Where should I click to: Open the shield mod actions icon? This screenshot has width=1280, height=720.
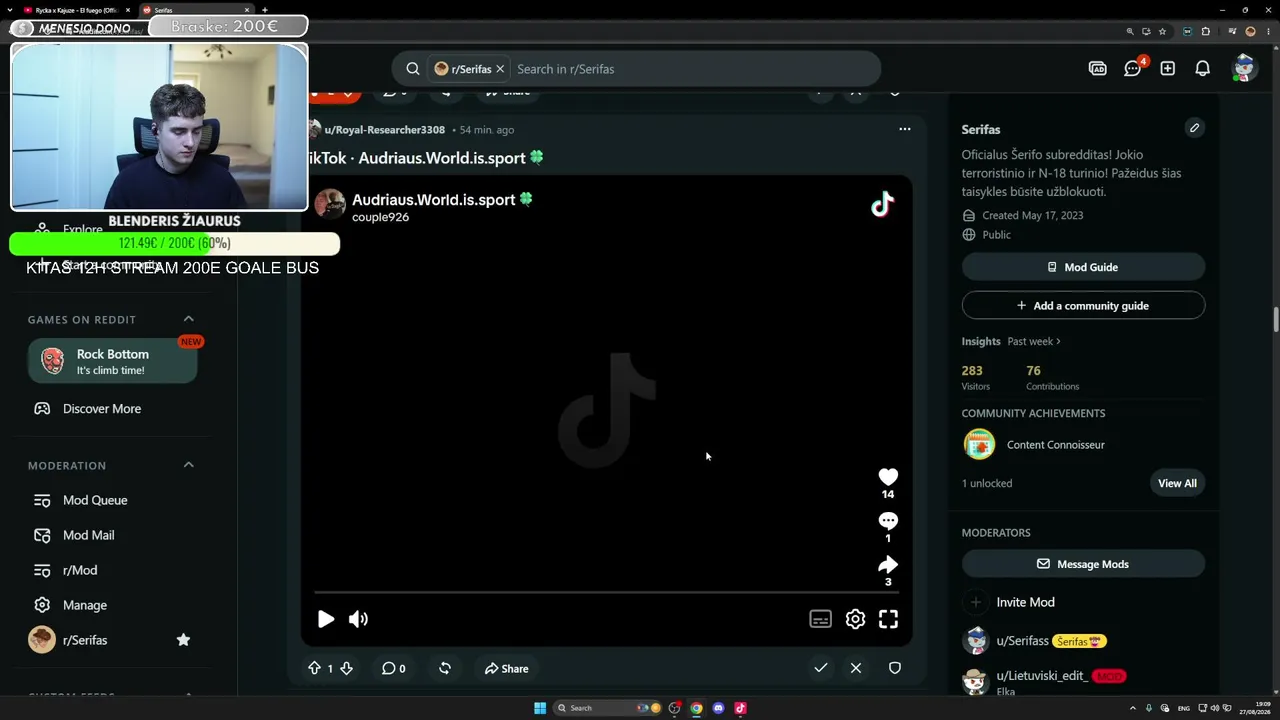coord(895,668)
